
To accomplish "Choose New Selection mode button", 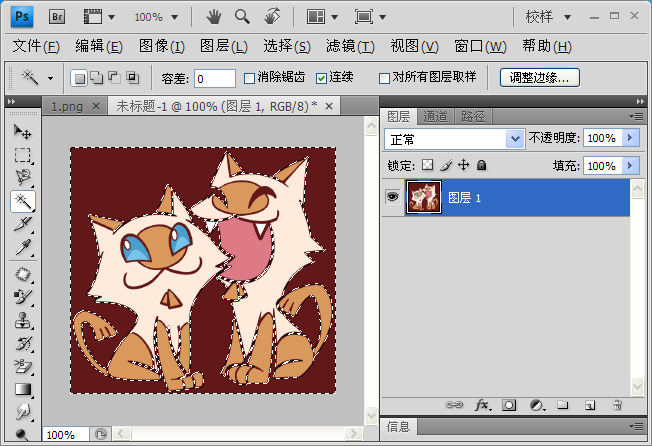I will tap(79, 78).
